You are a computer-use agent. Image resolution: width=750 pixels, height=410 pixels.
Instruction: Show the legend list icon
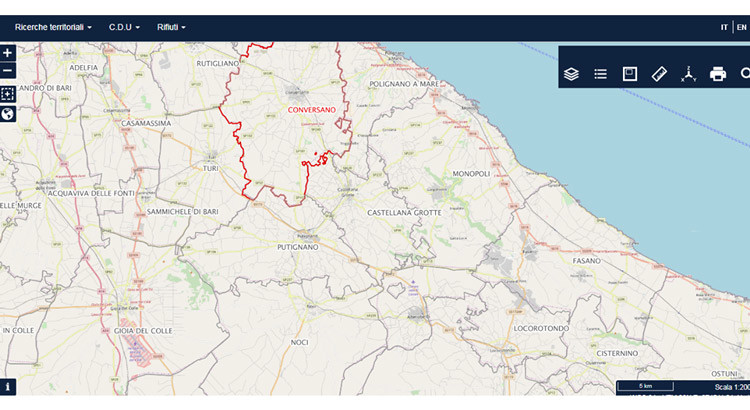[x=600, y=74]
